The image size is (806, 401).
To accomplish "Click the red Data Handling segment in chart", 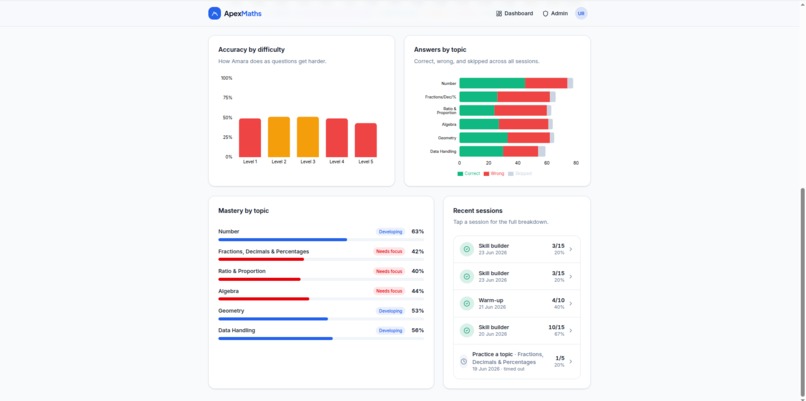I will click(521, 151).
